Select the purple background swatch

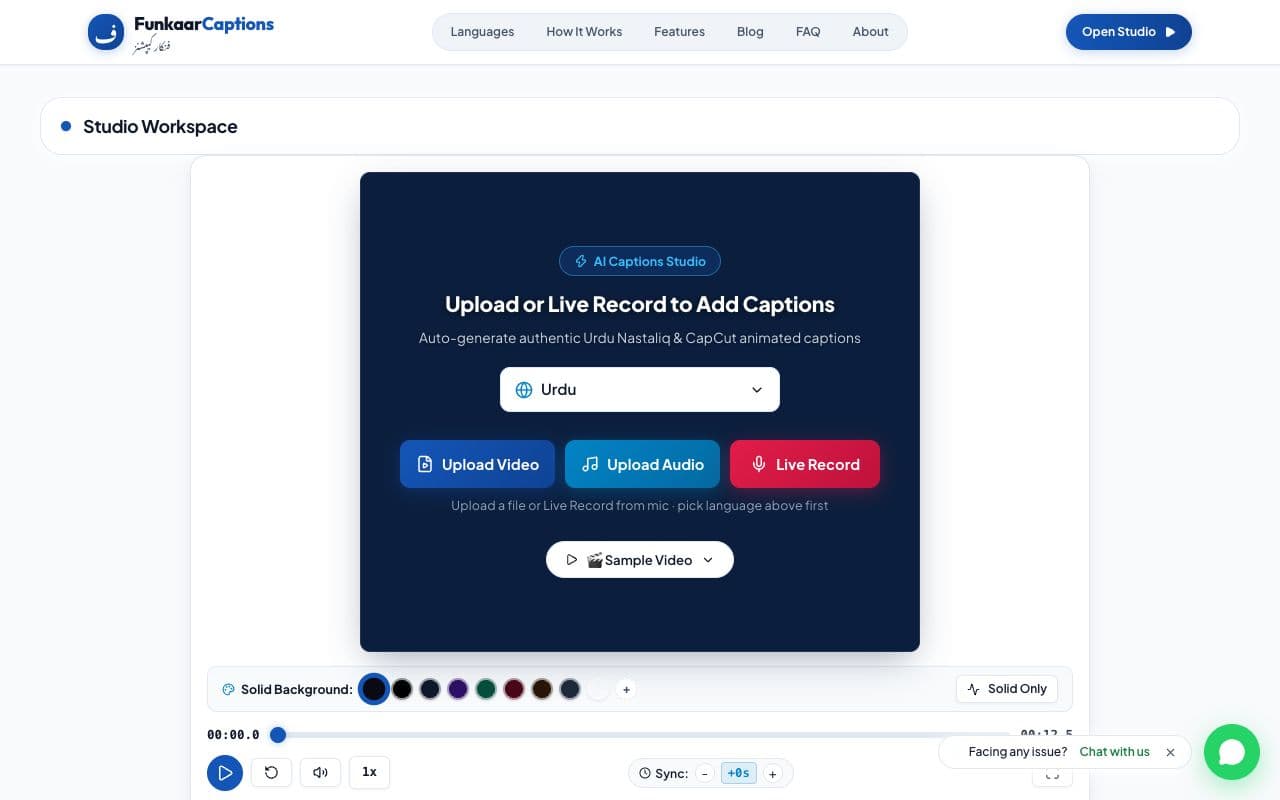[458, 689]
